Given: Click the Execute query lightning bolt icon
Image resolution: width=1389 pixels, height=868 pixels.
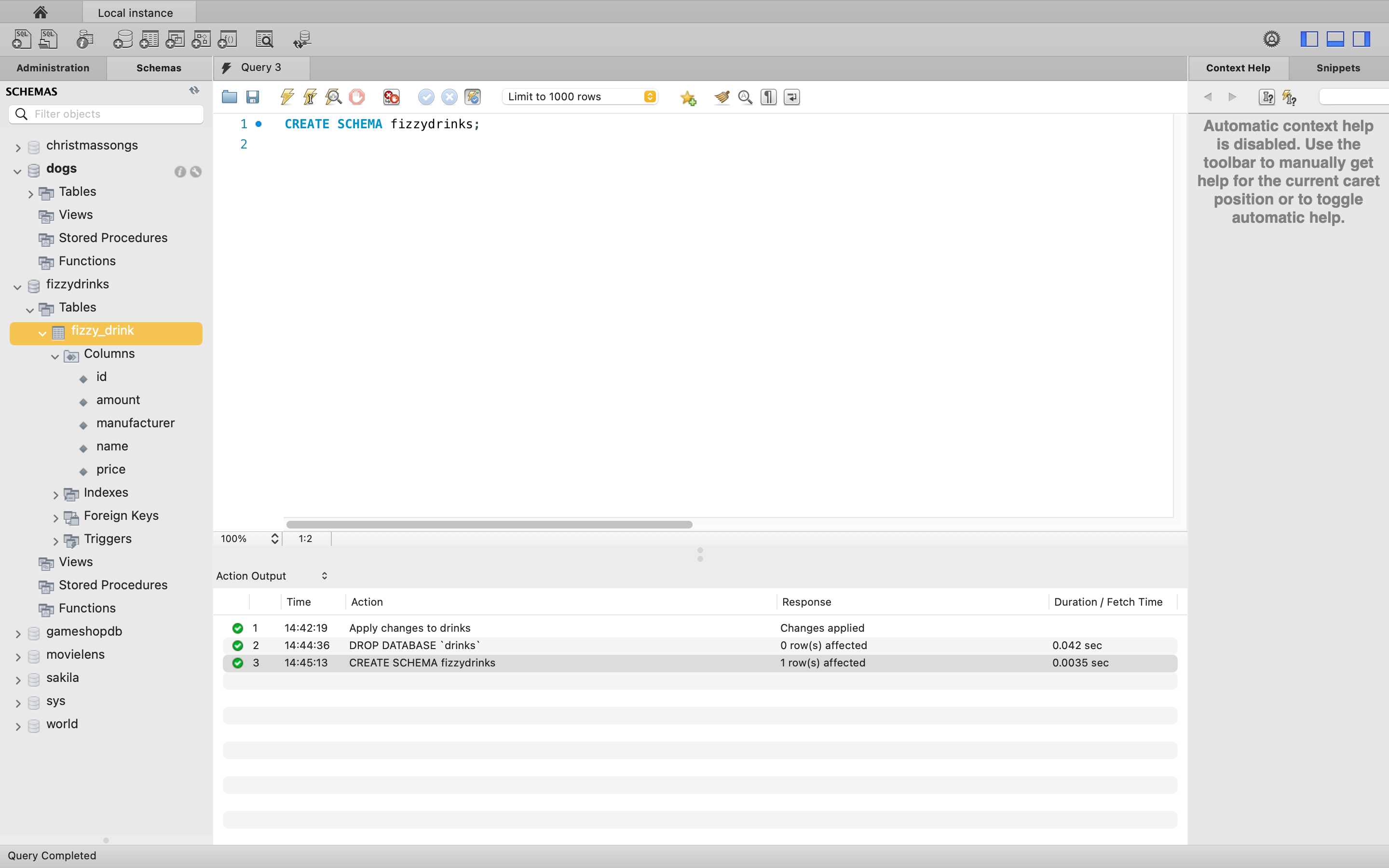Looking at the screenshot, I should tap(287, 96).
